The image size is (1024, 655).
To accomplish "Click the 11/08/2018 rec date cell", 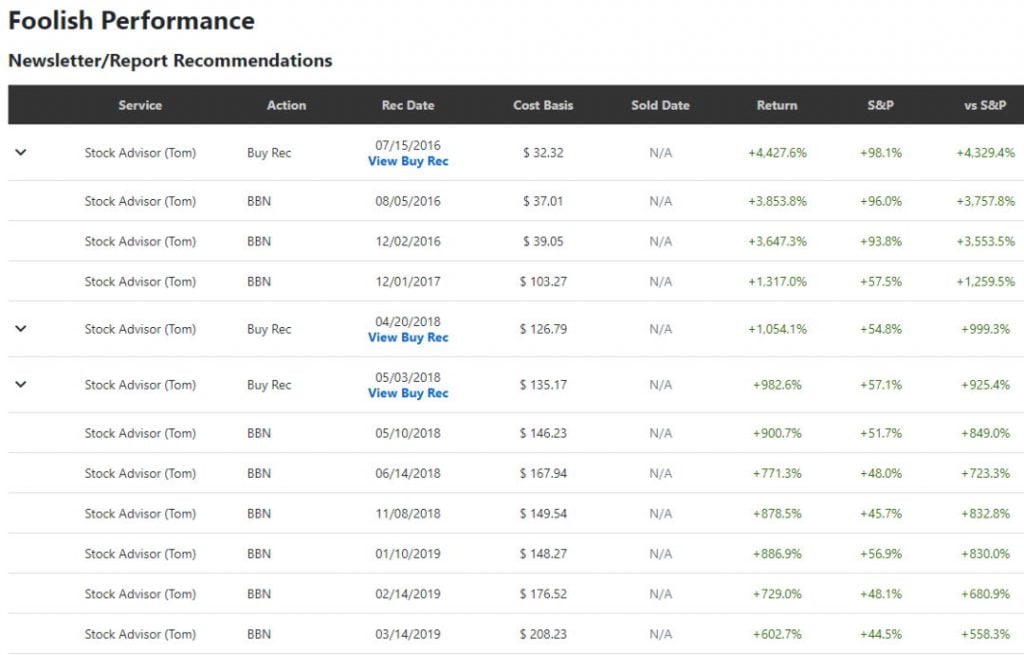I will [x=408, y=514].
